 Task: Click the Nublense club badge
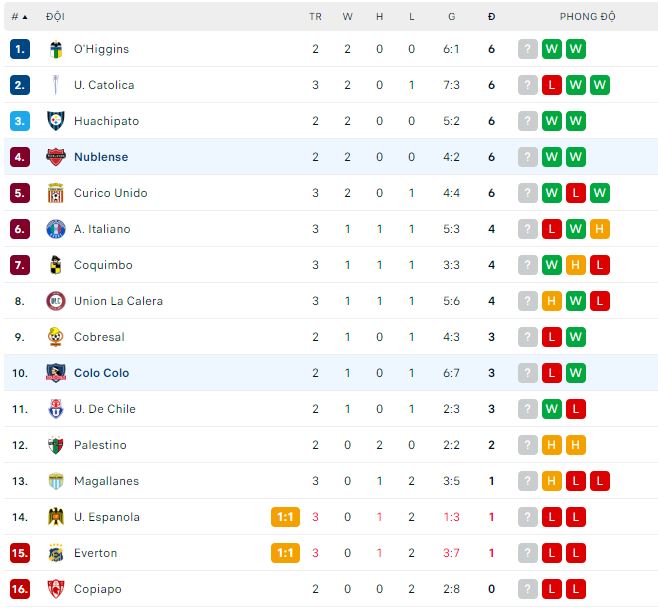[56, 157]
